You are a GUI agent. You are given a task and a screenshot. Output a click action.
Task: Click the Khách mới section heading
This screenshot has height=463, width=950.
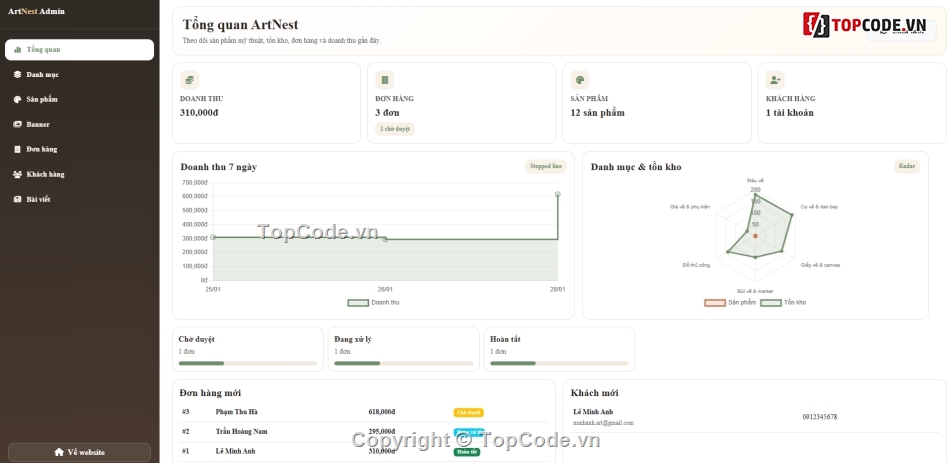(594, 393)
